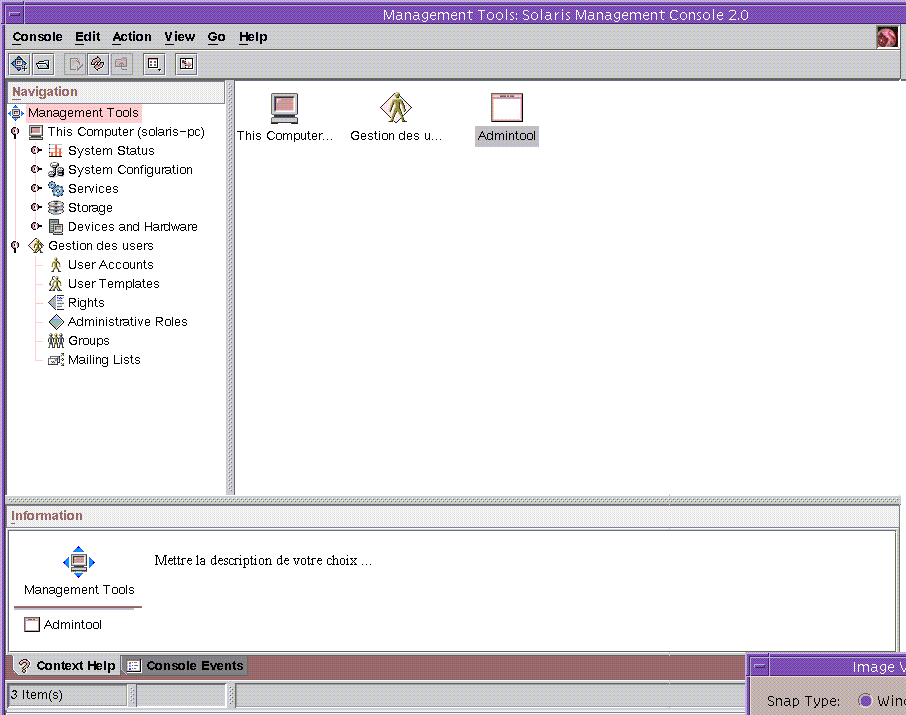The height and width of the screenshot is (715, 906).
Task: Expand the Storage node
Action: [x=36, y=207]
